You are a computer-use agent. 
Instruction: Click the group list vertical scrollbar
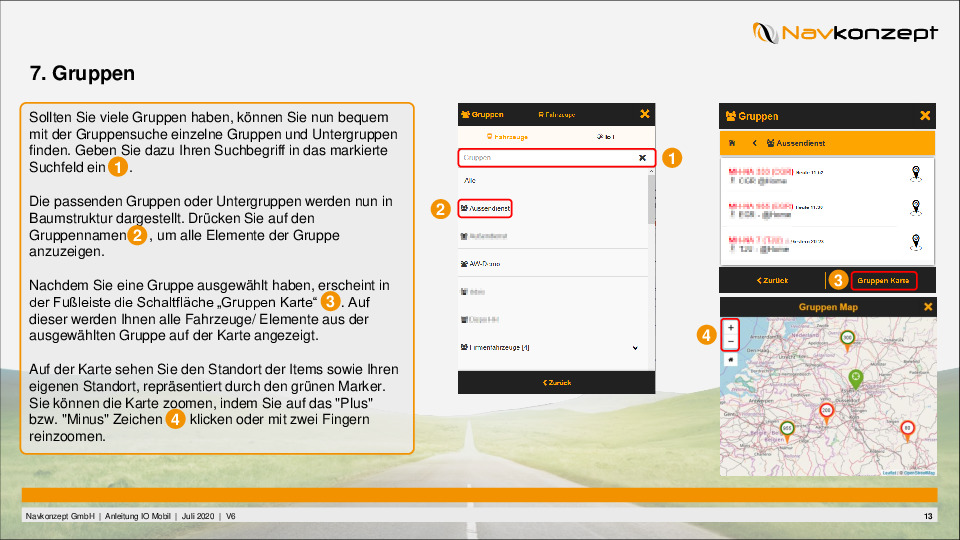pos(651,199)
